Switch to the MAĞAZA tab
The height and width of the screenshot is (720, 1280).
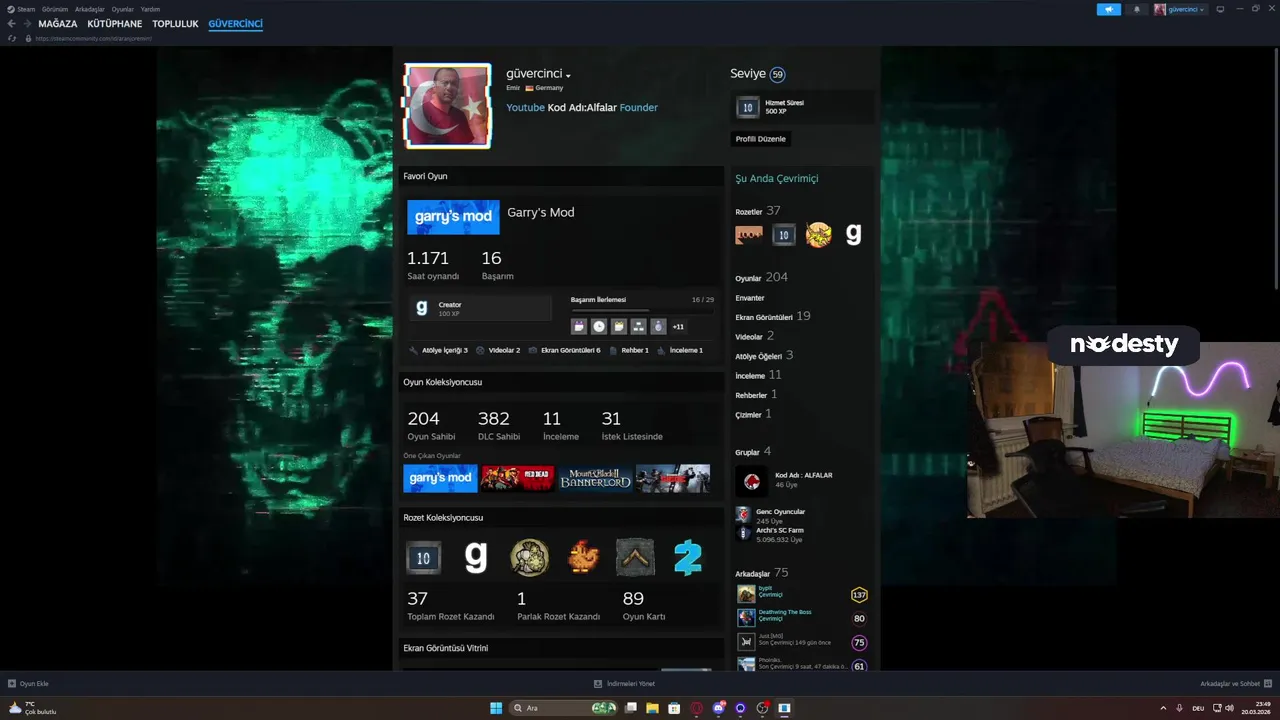58,24
